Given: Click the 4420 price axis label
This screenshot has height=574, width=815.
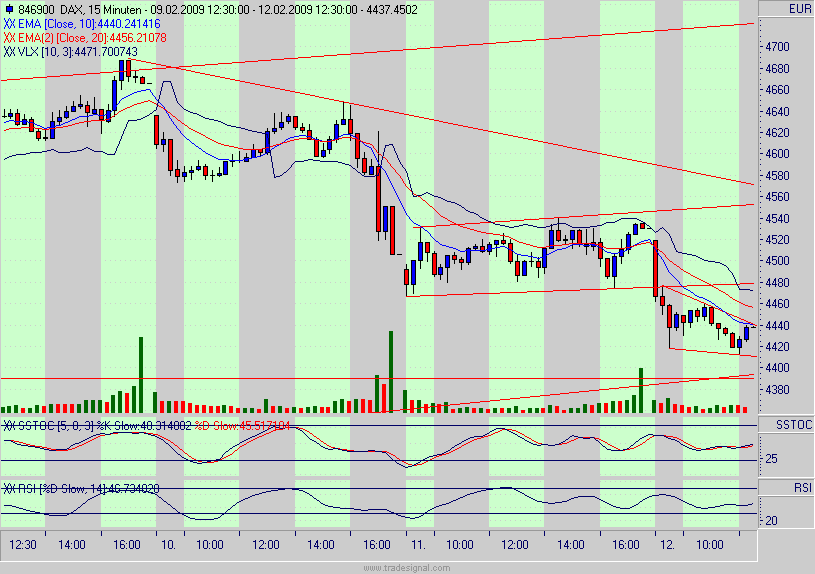Looking at the screenshot, I should pos(777,346).
